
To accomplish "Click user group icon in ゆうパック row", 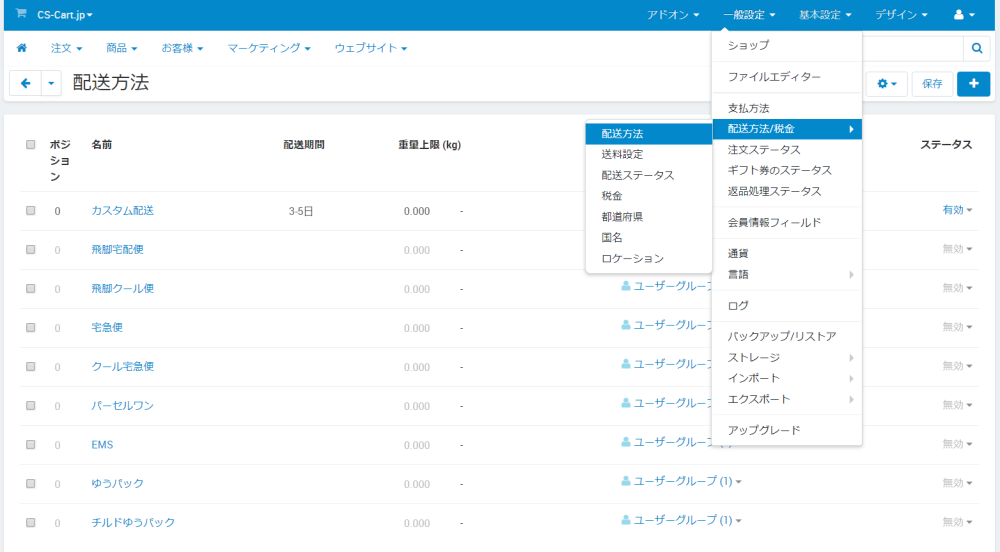I will click(x=626, y=481).
